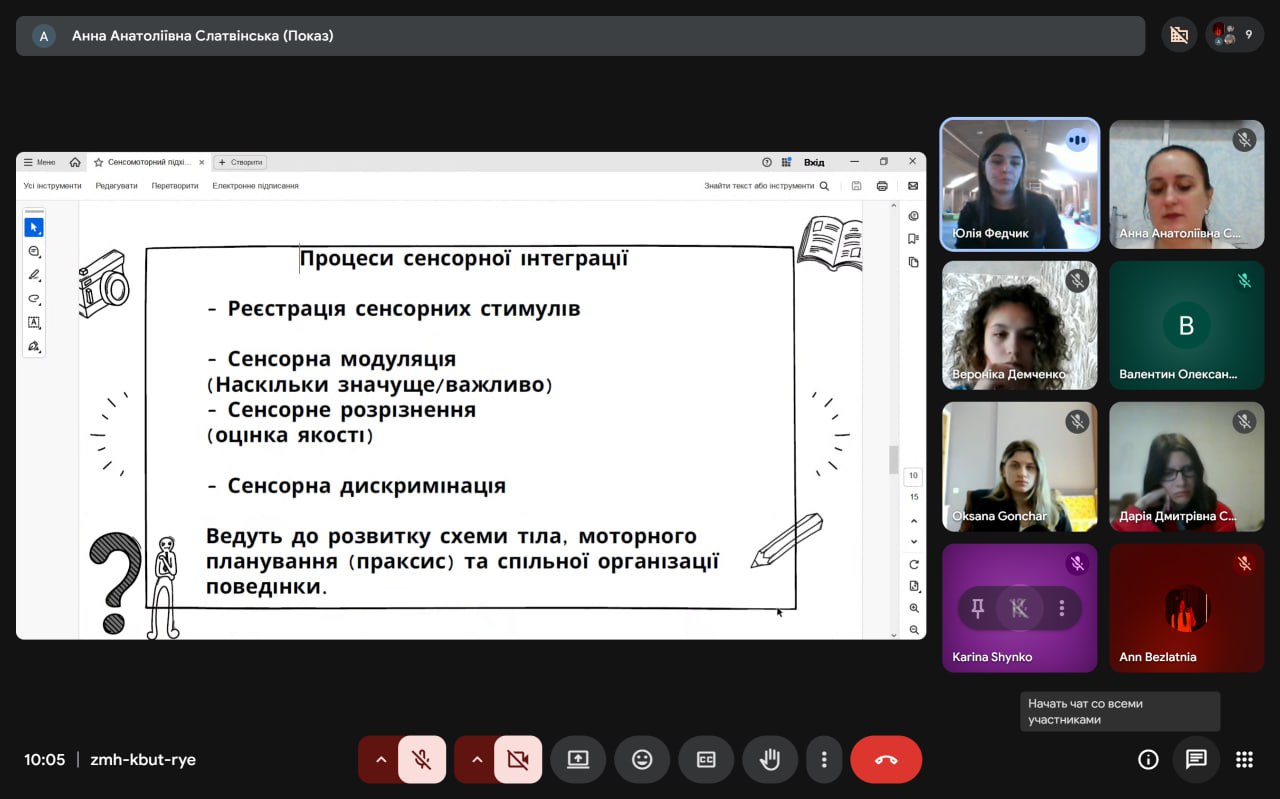Toggle closed captions CC button
This screenshot has width=1280, height=799.
[x=706, y=759]
